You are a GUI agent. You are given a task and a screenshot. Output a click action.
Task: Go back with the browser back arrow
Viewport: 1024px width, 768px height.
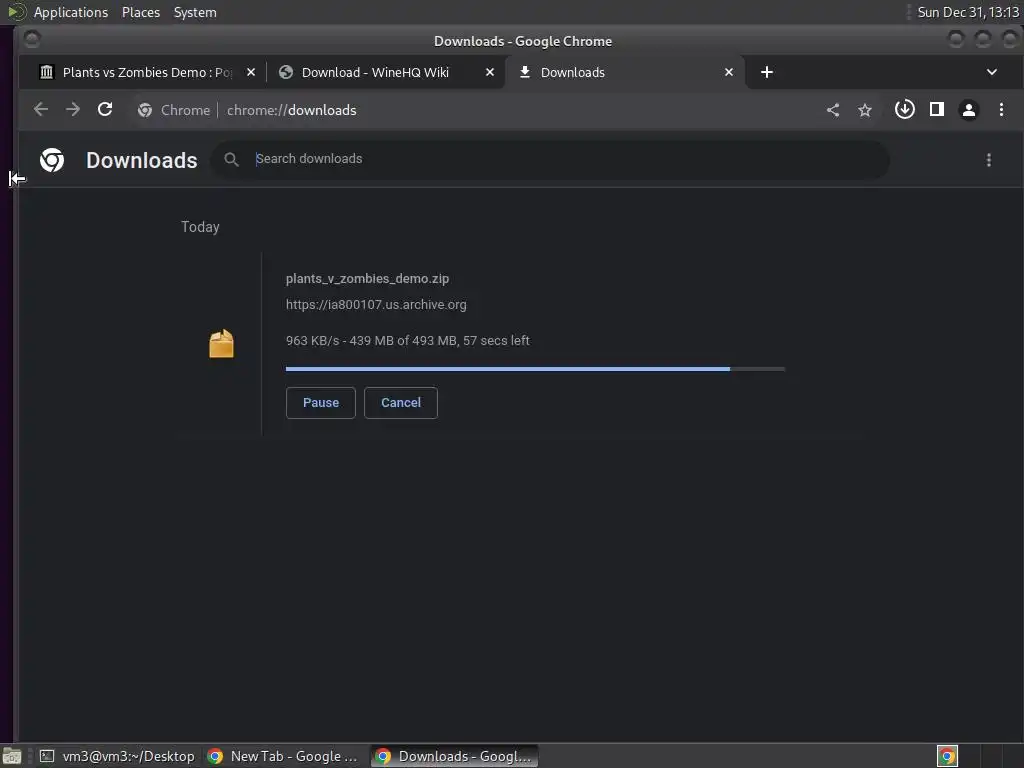pos(40,110)
